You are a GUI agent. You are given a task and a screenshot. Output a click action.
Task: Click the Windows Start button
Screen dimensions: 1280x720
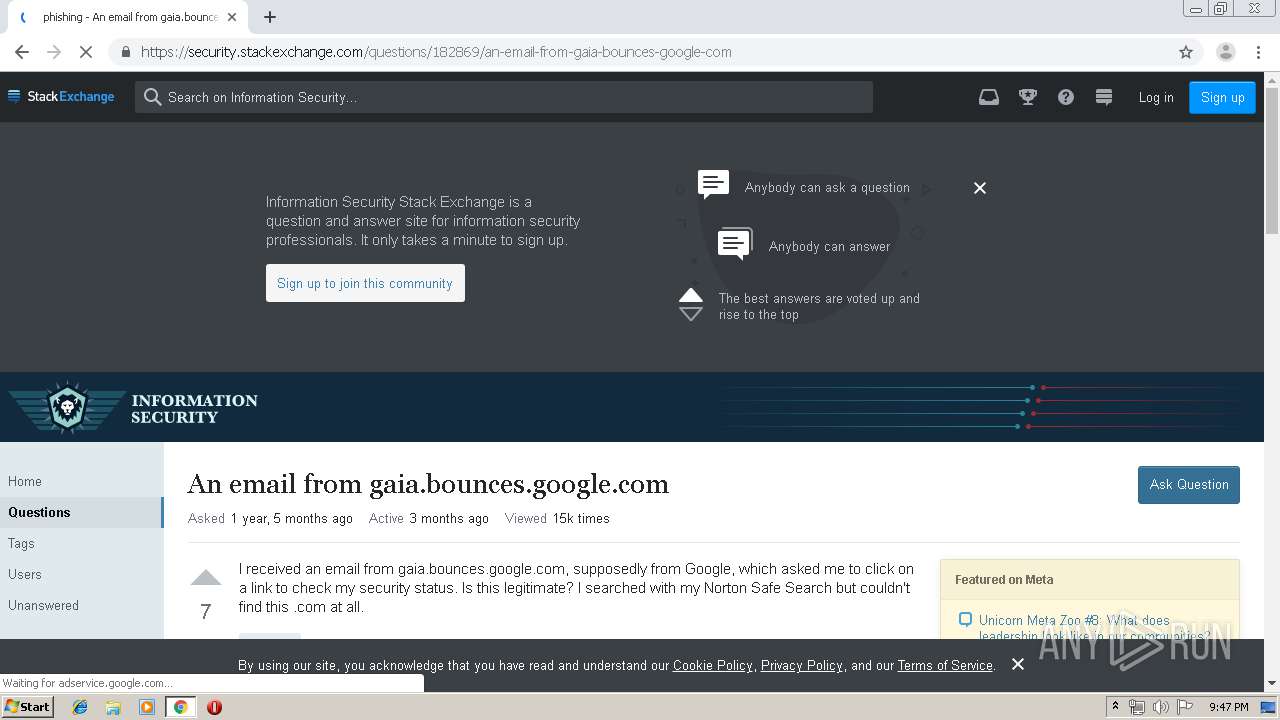point(28,707)
